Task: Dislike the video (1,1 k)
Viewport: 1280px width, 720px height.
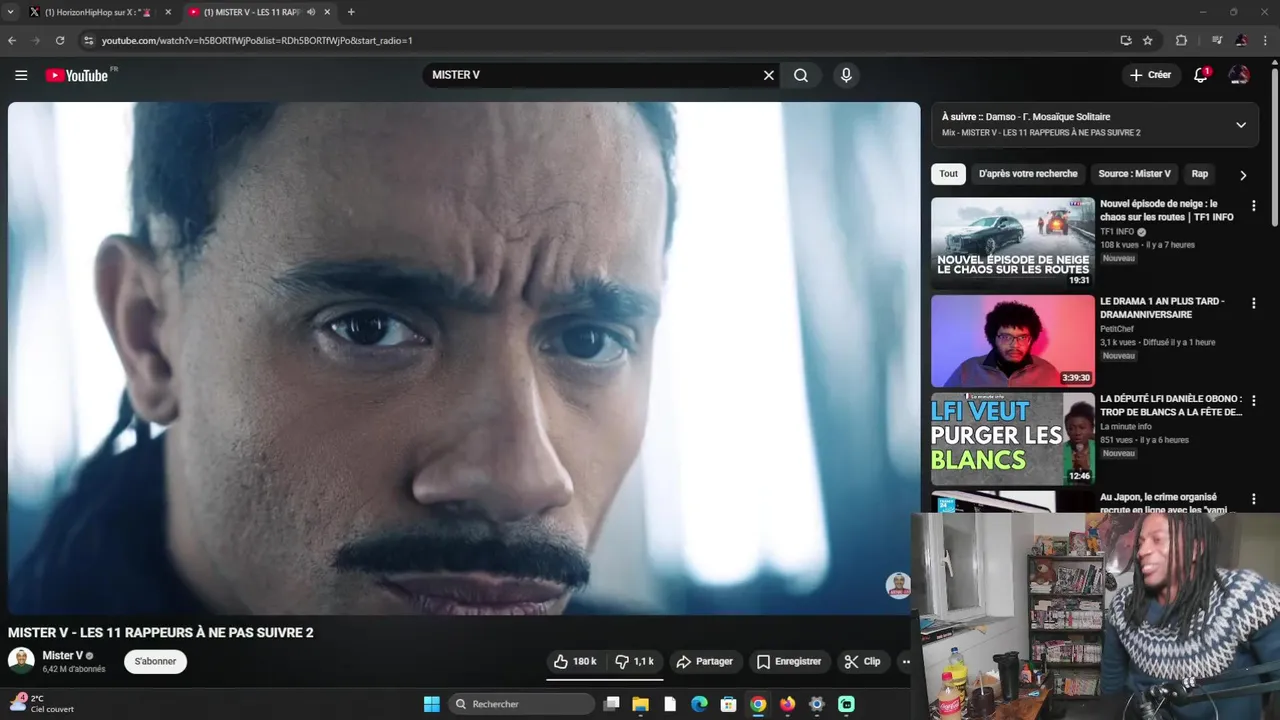Action: coord(635,661)
